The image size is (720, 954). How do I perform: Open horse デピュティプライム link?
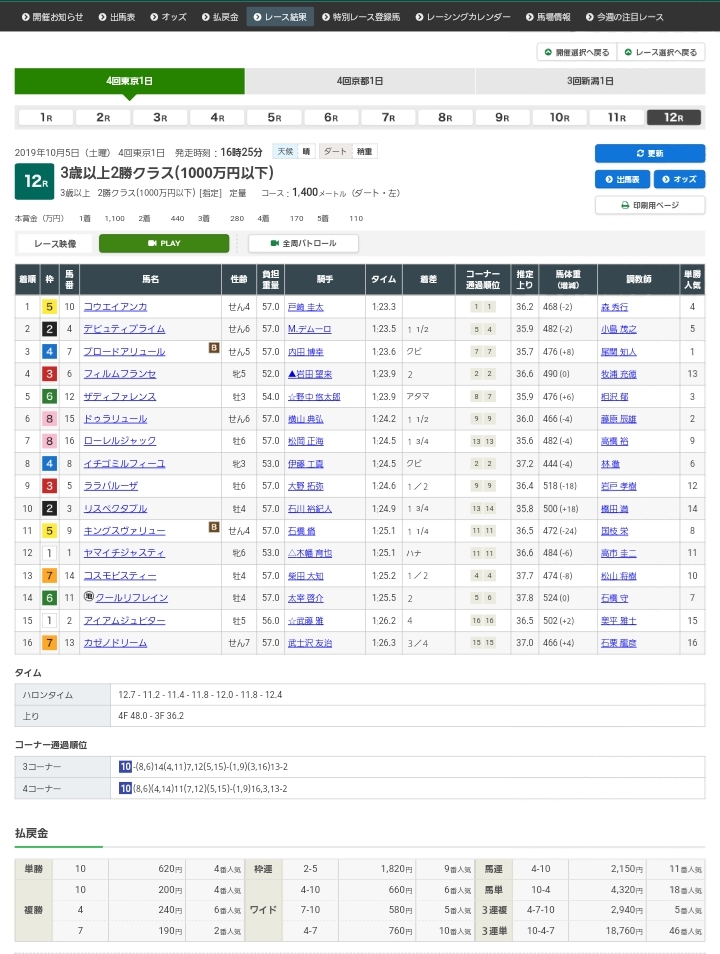pos(124,329)
